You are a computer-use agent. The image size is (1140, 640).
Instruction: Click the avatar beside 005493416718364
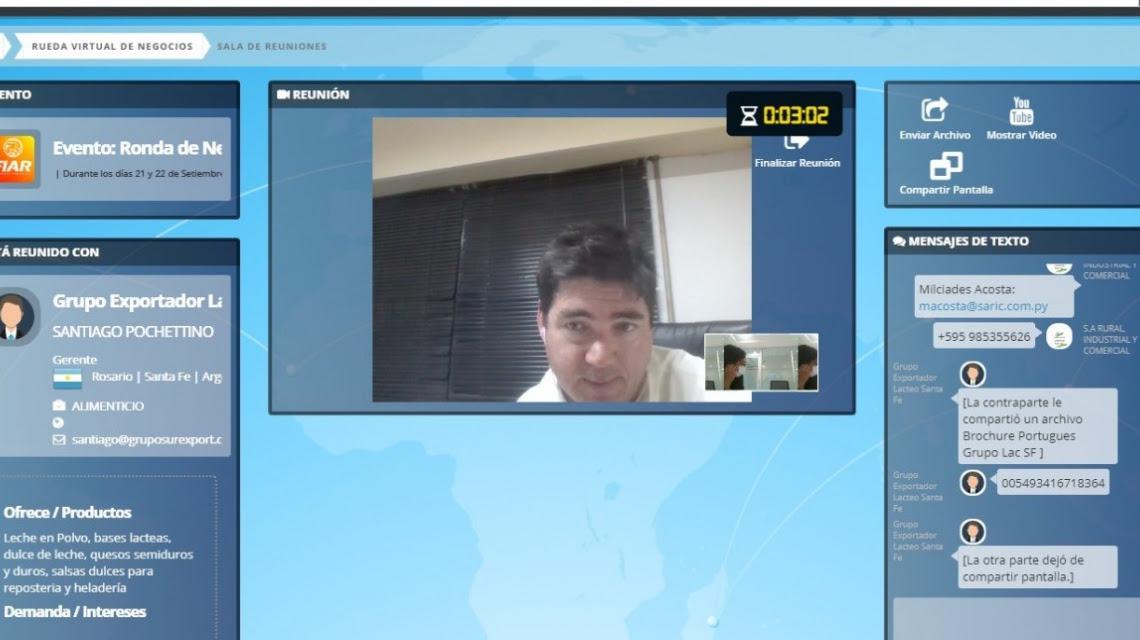pyautogui.click(x=972, y=482)
